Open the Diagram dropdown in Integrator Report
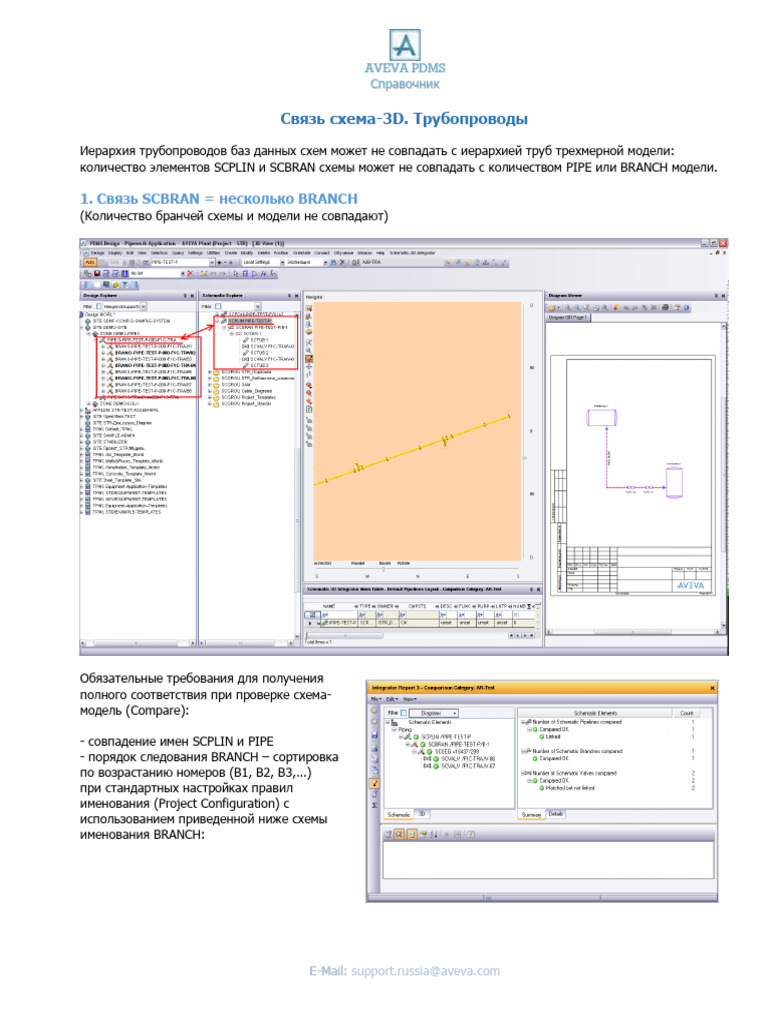This screenshot has height=1024, width=768. point(434,713)
